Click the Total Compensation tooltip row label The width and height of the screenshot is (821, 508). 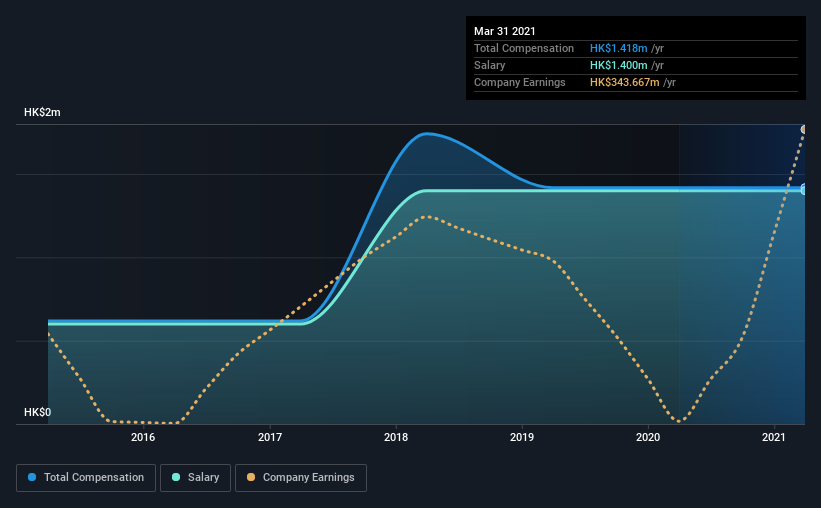524,48
